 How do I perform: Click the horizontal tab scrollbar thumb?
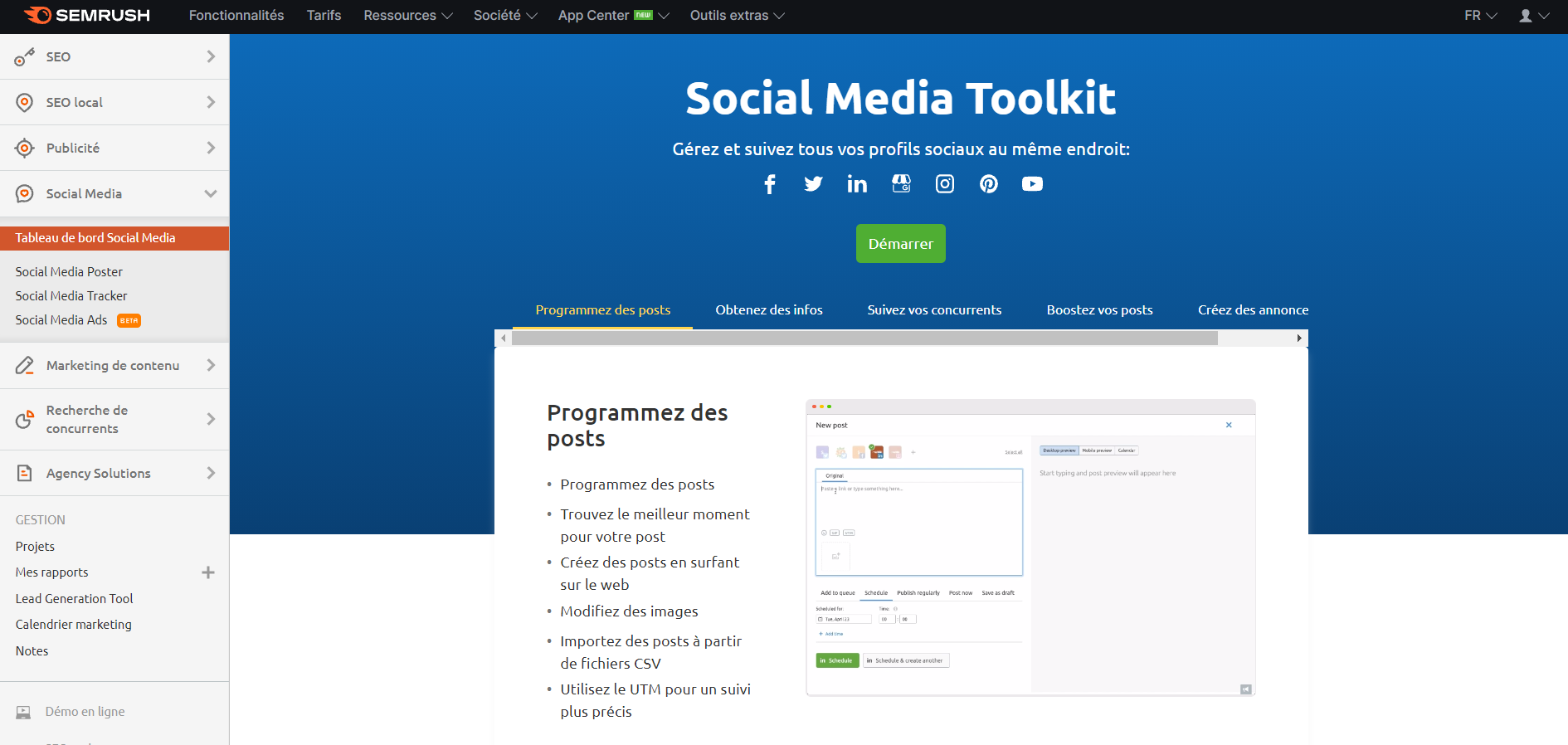pyautogui.click(x=864, y=338)
